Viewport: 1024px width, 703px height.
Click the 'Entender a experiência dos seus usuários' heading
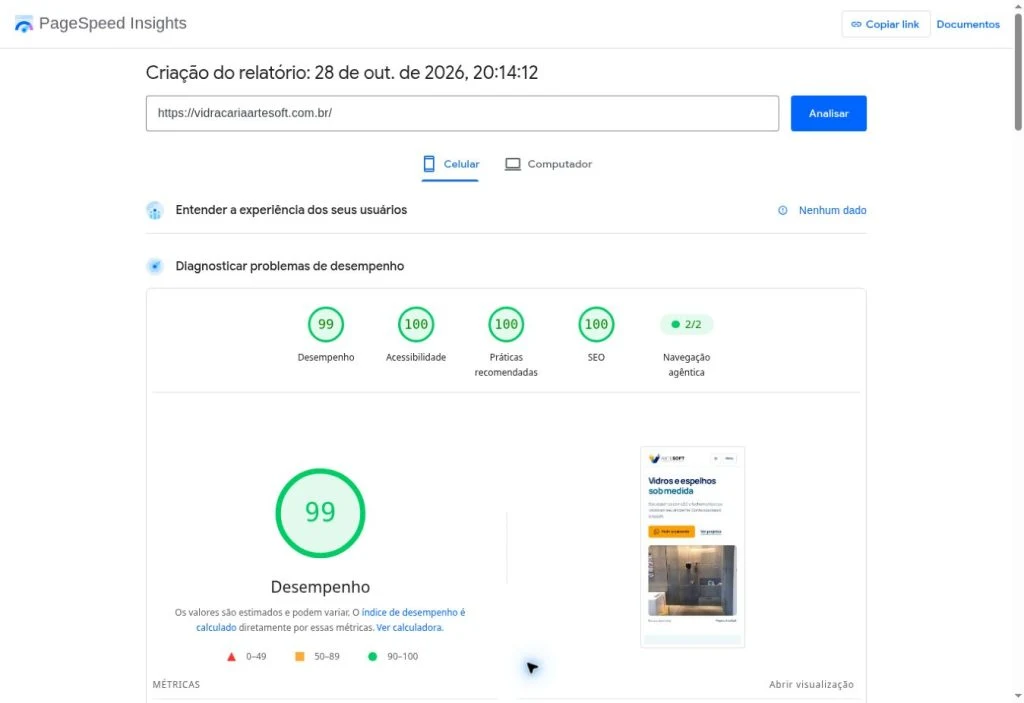point(291,210)
